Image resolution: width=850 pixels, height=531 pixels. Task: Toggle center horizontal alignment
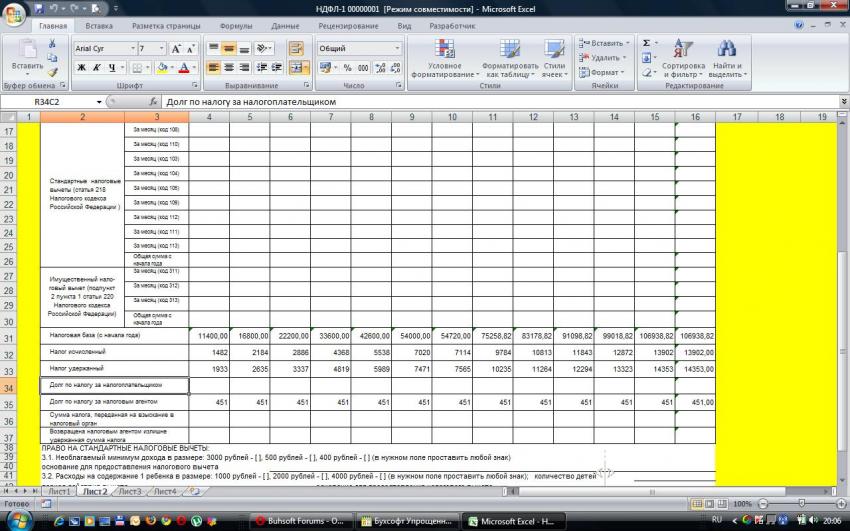click(x=229, y=68)
